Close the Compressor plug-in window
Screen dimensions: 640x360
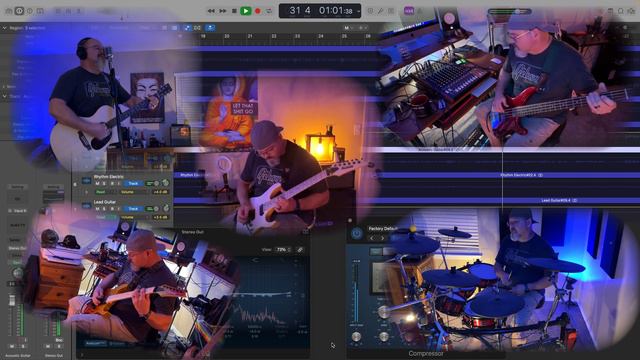350,220
